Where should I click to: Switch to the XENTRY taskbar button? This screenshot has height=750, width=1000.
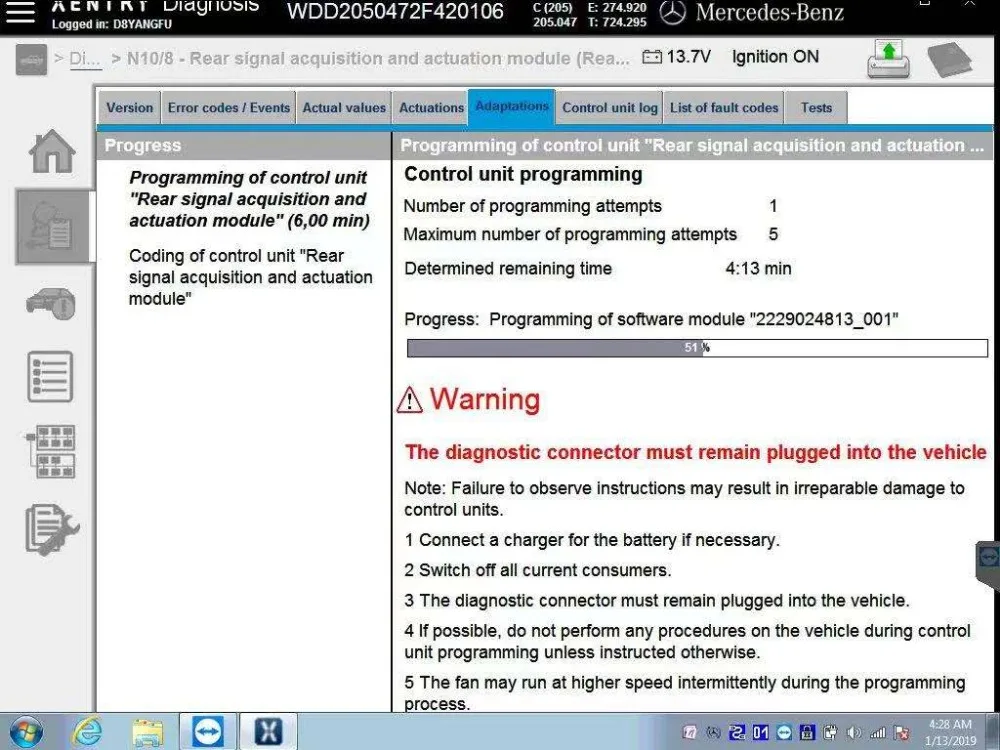(x=268, y=732)
